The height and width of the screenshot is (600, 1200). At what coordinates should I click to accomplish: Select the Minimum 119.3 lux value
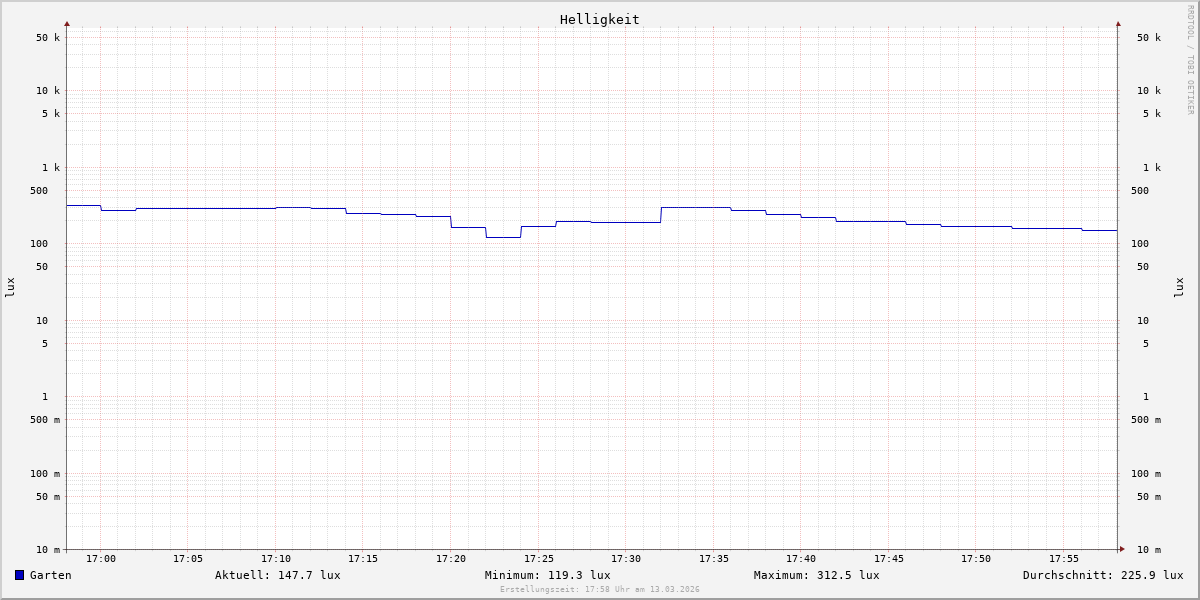click(x=547, y=575)
